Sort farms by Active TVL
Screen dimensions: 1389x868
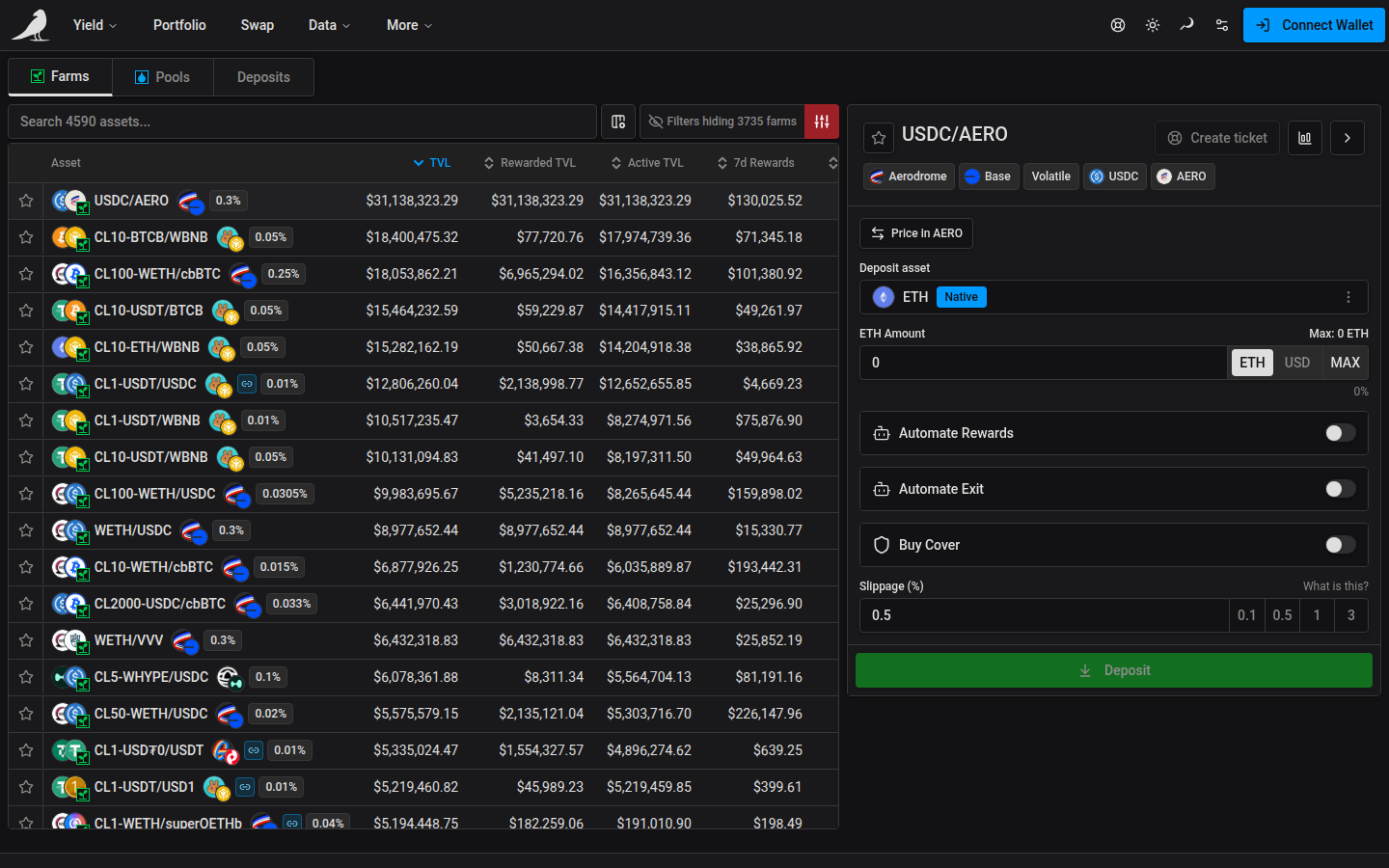coord(647,163)
